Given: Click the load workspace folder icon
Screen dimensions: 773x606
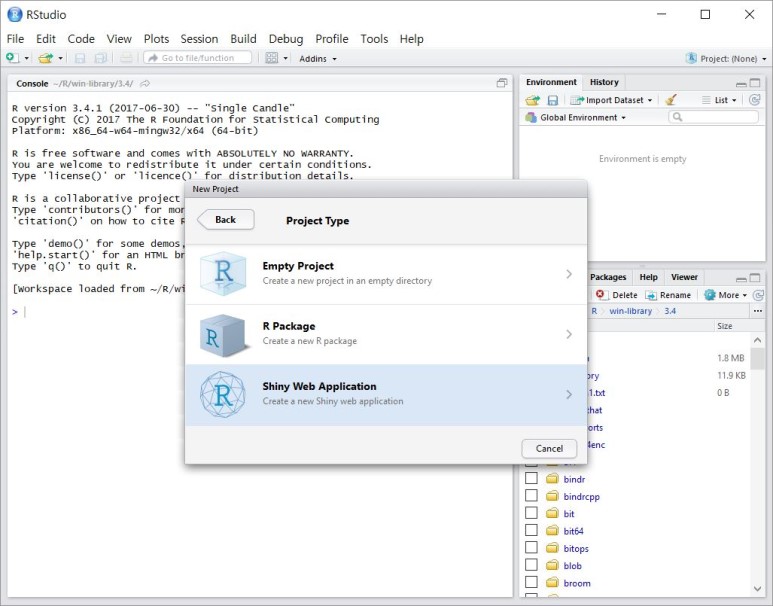Looking at the screenshot, I should click(532, 101).
